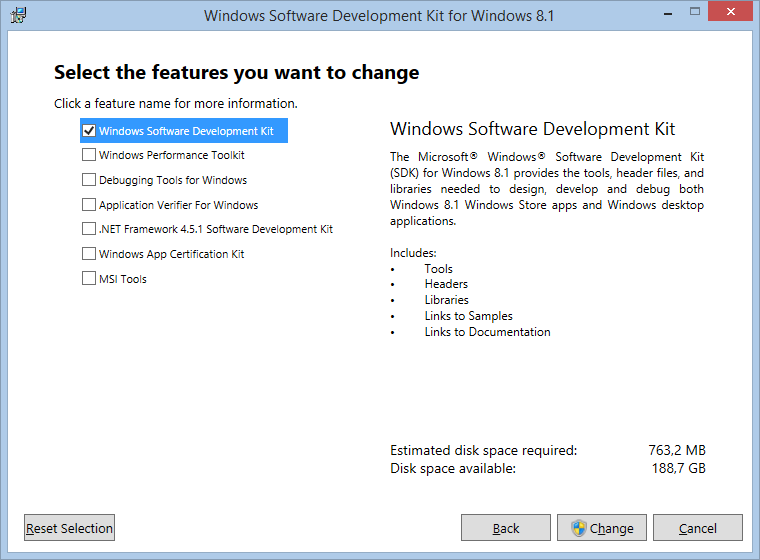
Task: Click Change to apply feature changes
Action: pyautogui.click(x=602, y=528)
